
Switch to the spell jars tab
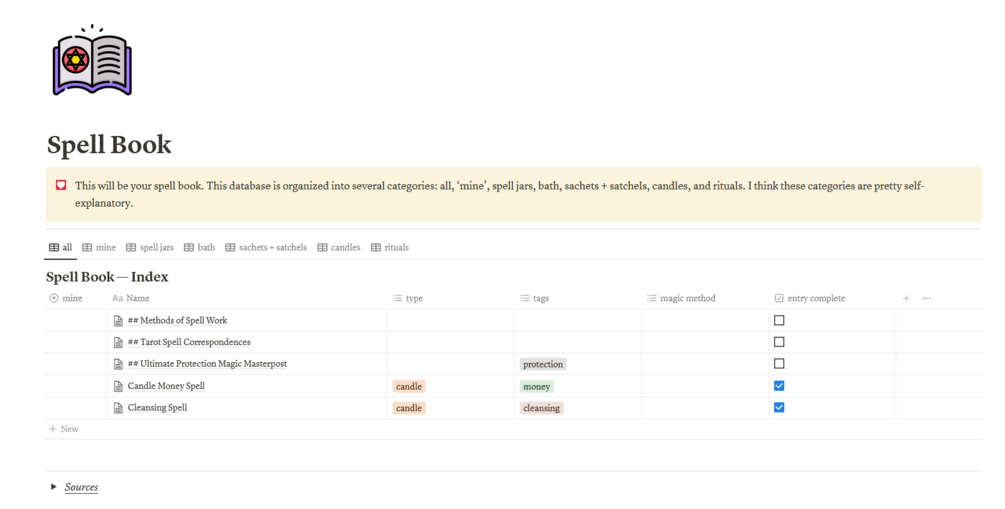point(149,247)
